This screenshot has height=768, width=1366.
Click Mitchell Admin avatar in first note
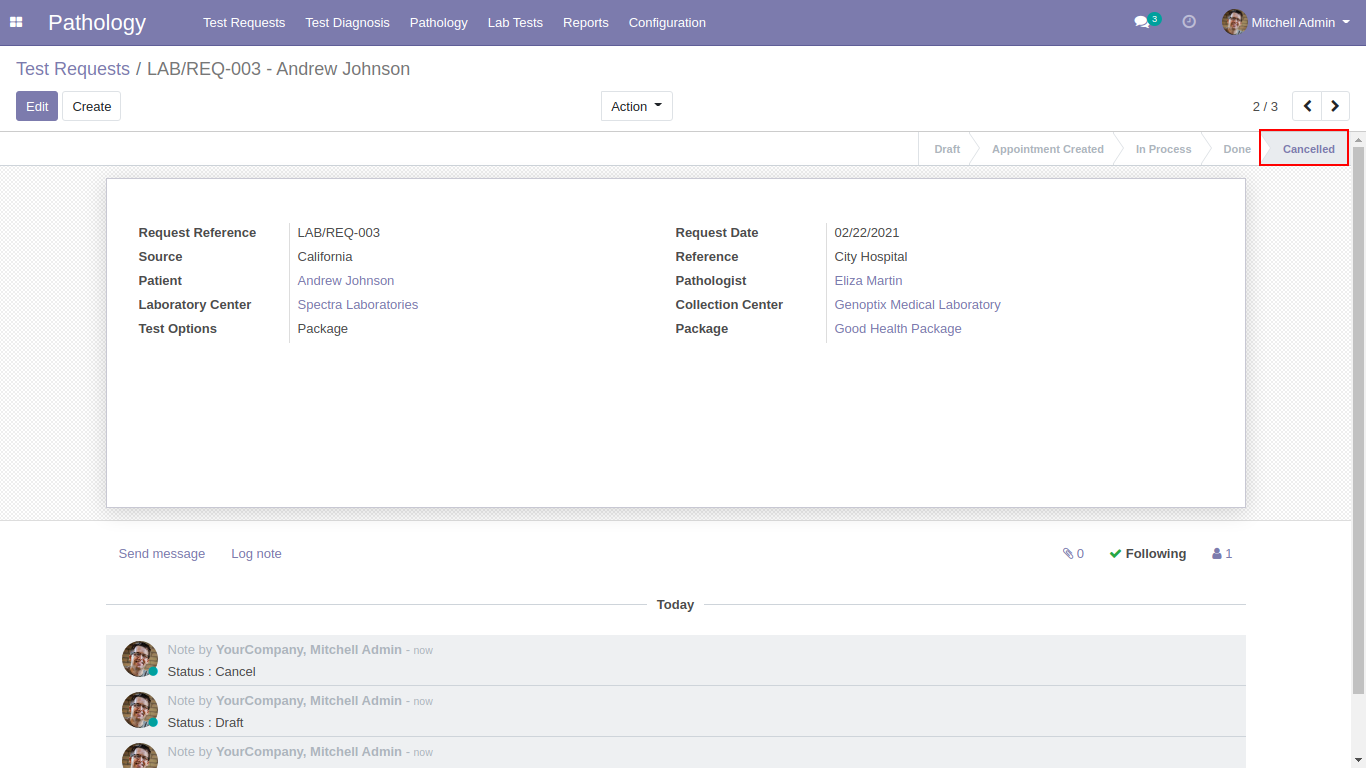click(140, 659)
